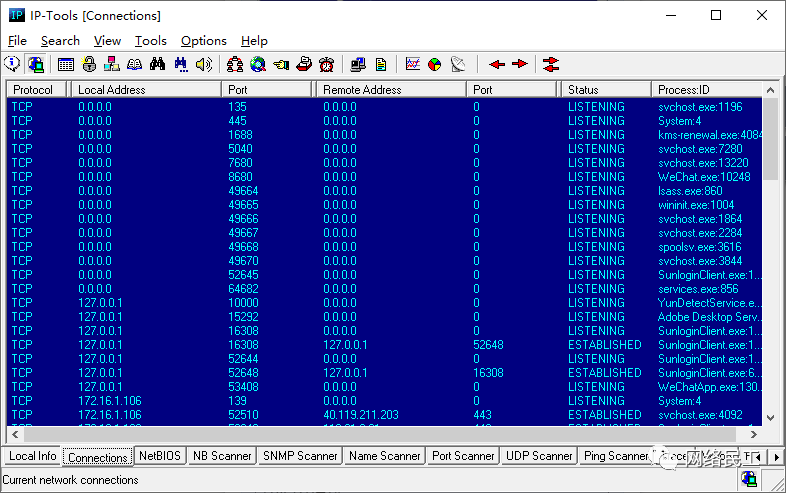Click the padlock NB Scanner toolbar icon

pyautogui.click(x=89, y=64)
